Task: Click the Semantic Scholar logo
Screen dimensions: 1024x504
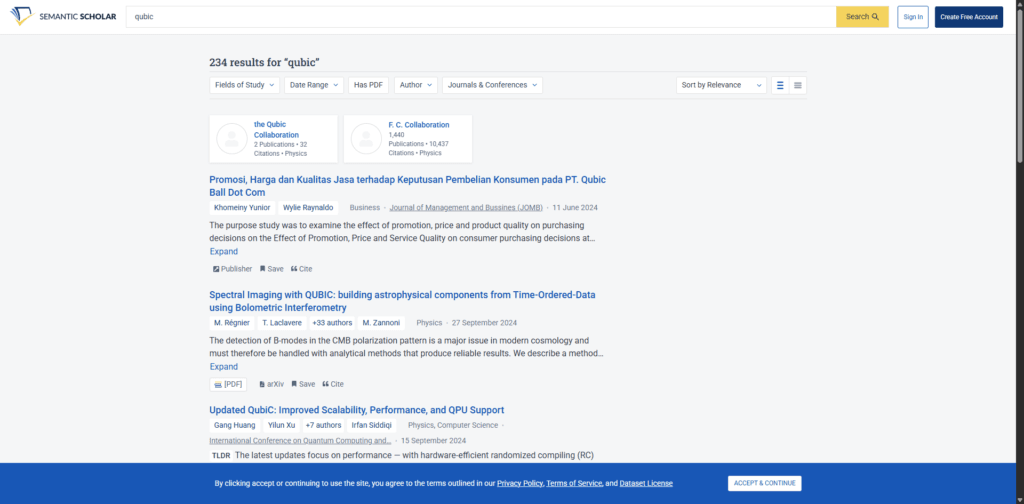Action: click(63, 16)
